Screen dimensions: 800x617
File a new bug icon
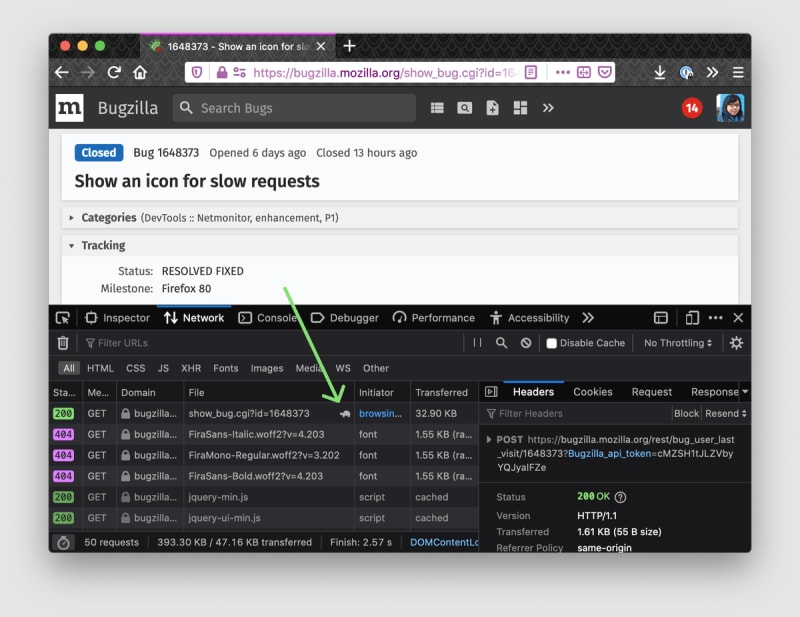pyautogui.click(x=492, y=108)
